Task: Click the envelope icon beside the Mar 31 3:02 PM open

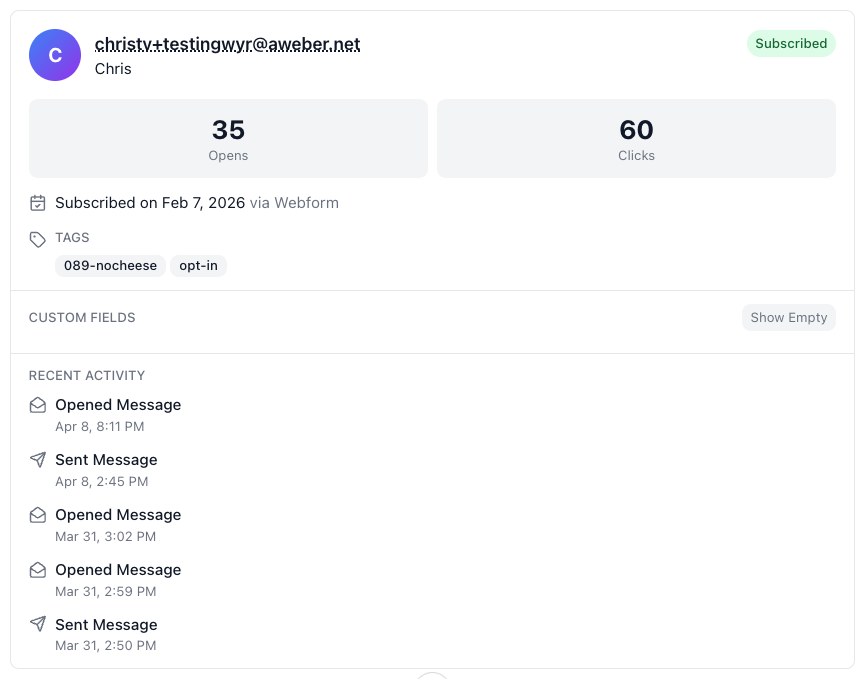Action: pyautogui.click(x=37, y=515)
